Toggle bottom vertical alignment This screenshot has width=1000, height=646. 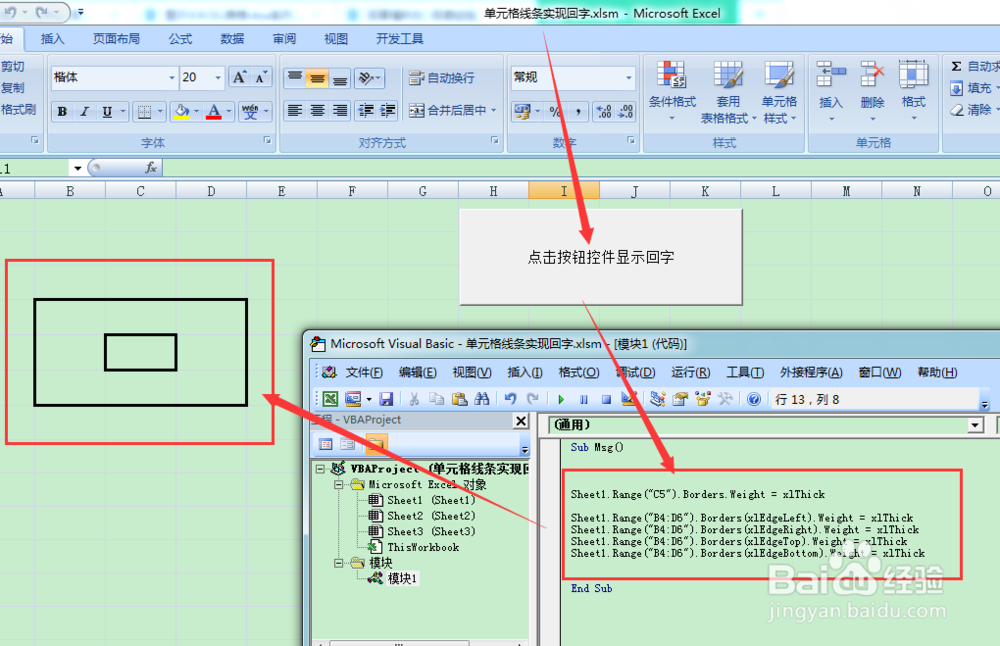coord(339,78)
